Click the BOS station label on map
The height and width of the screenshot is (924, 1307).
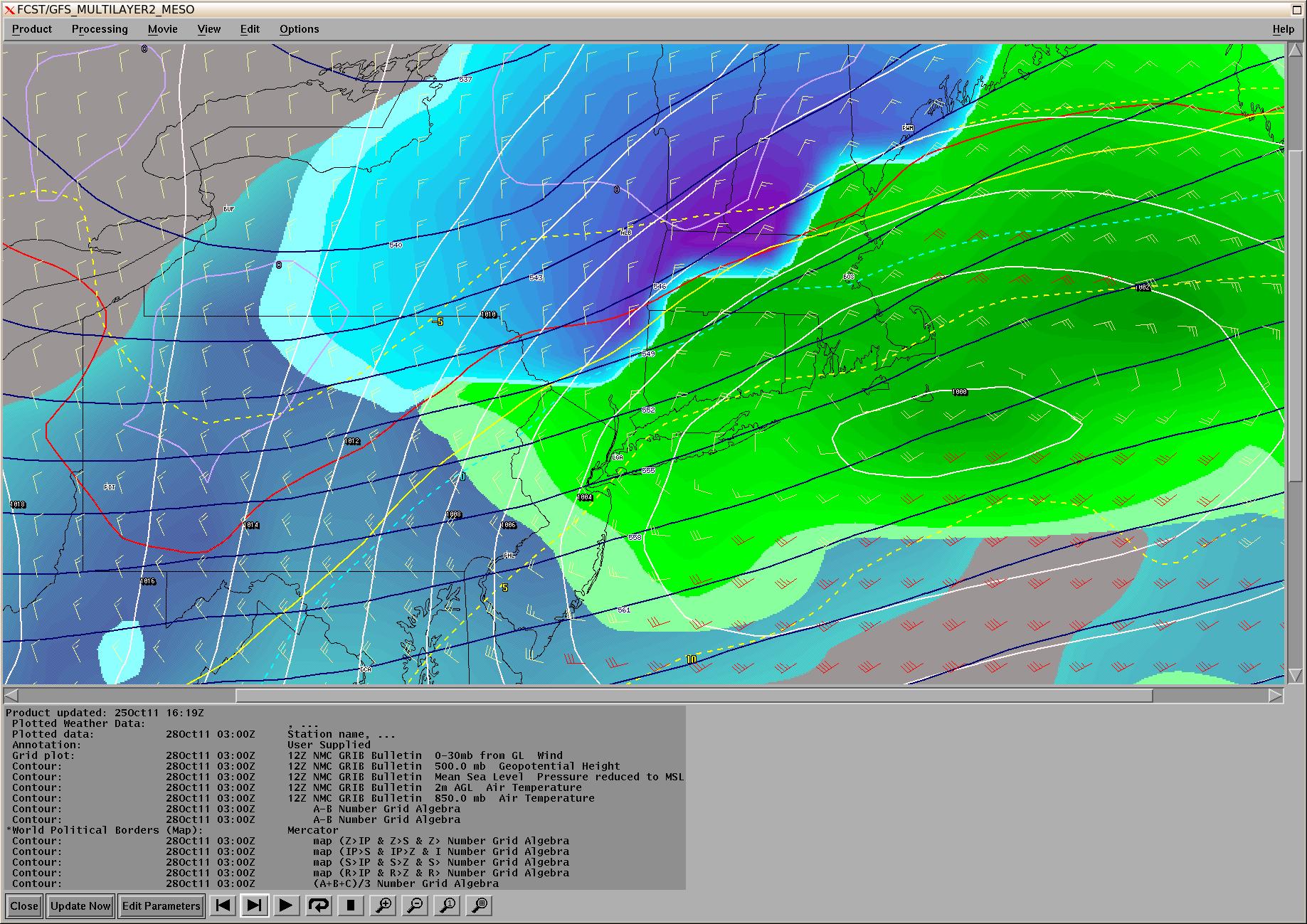[x=848, y=277]
